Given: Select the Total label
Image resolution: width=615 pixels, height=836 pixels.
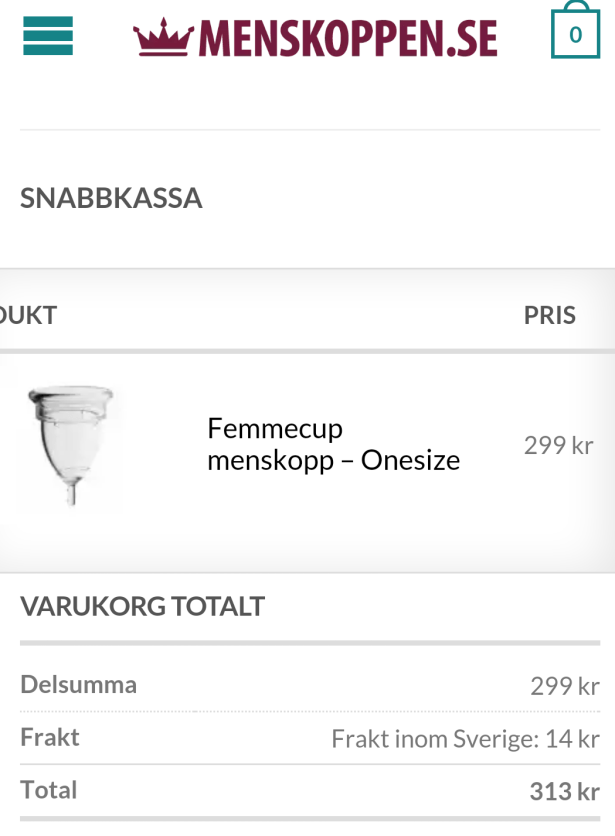Looking at the screenshot, I should pos(49,790).
